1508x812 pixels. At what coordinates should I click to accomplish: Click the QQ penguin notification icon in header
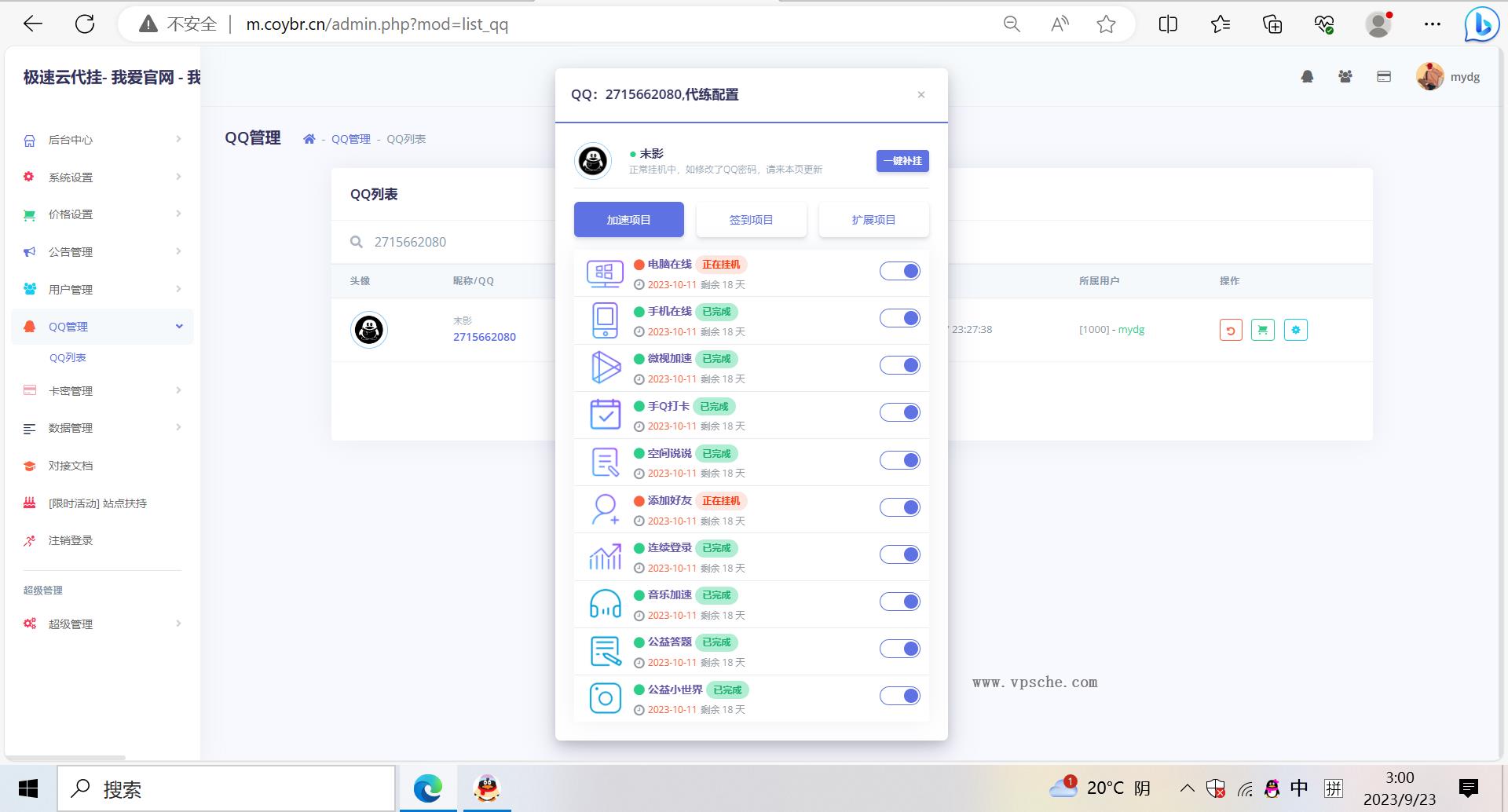(x=1306, y=76)
